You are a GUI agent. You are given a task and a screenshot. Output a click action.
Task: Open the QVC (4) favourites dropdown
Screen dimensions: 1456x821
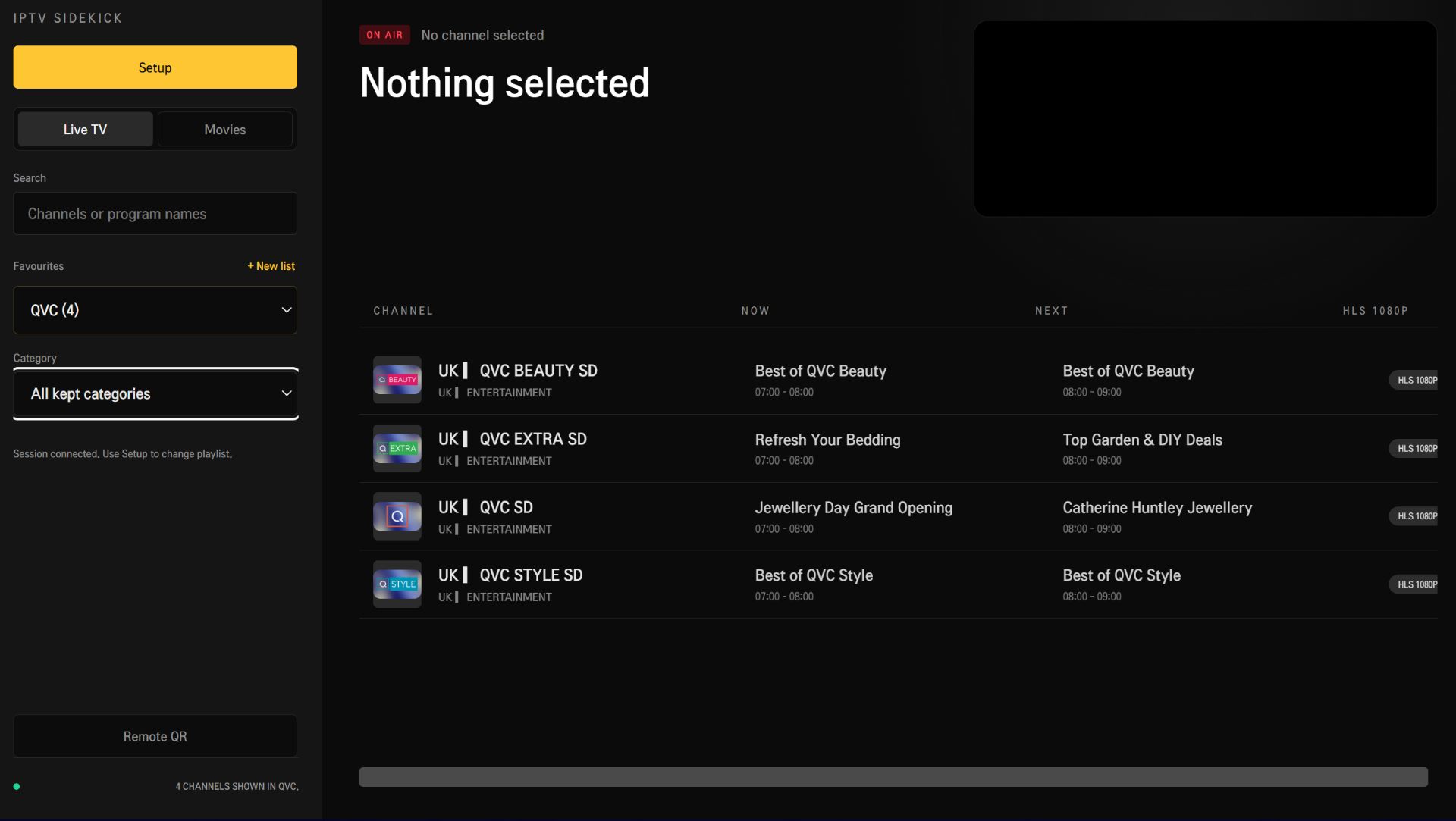click(155, 310)
